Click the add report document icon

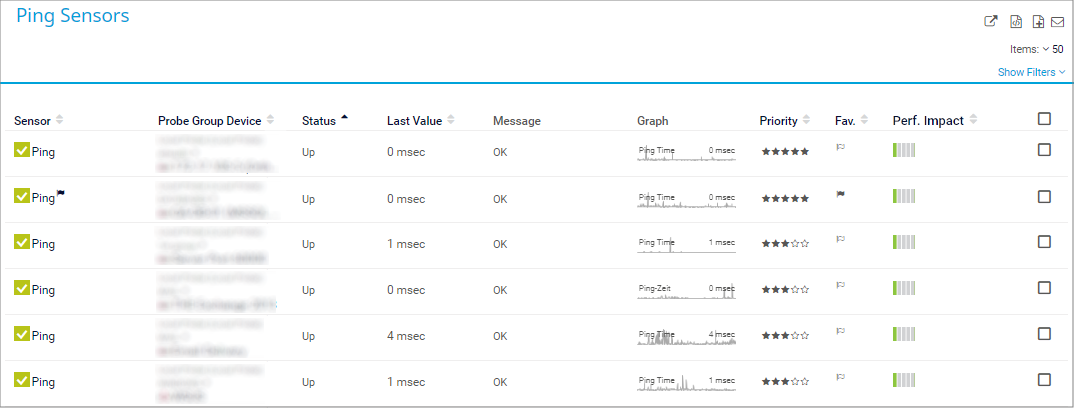point(1035,22)
